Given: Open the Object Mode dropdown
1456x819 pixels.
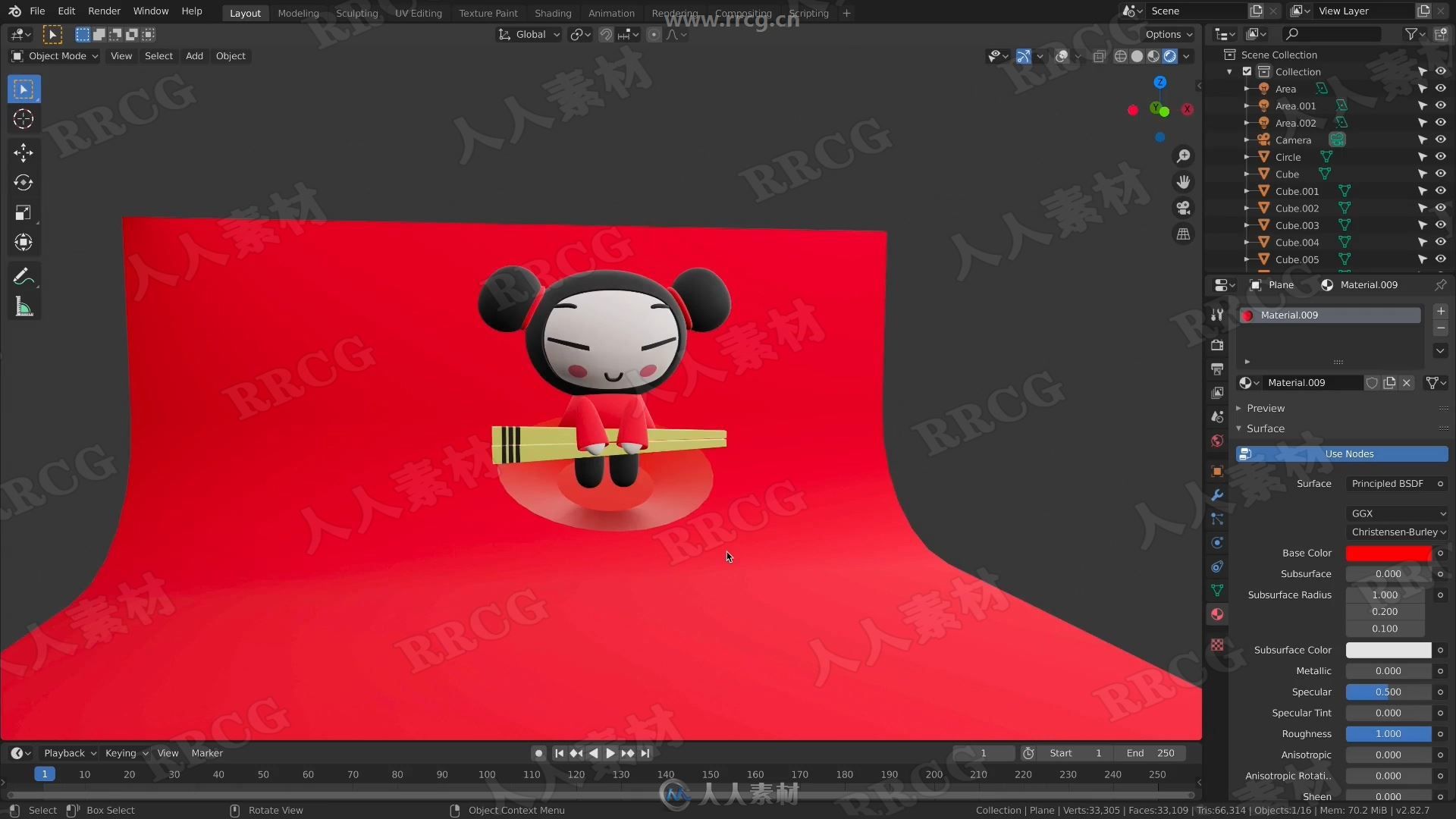Looking at the screenshot, I should pyautogui.click(x=56, y=55).
